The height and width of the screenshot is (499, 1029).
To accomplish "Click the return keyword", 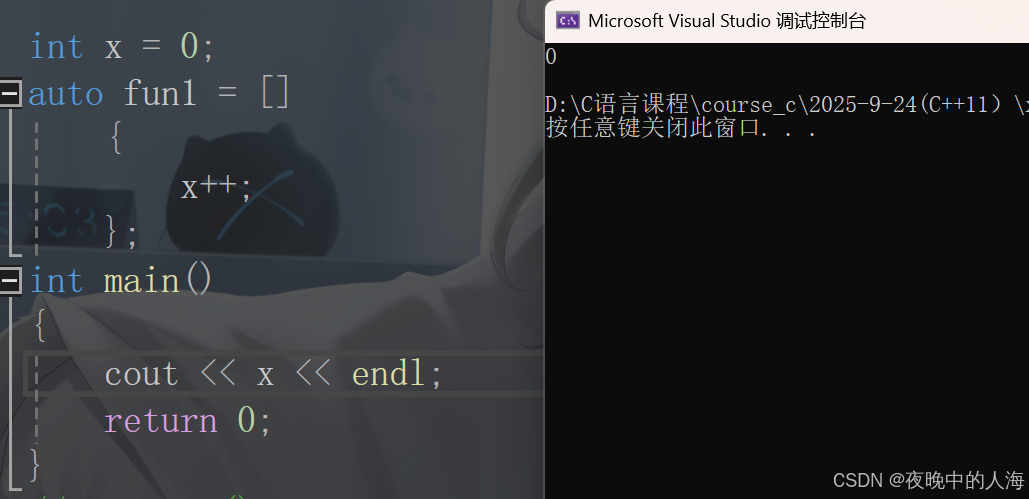I will pyautogui.click(x=161, y=421).
